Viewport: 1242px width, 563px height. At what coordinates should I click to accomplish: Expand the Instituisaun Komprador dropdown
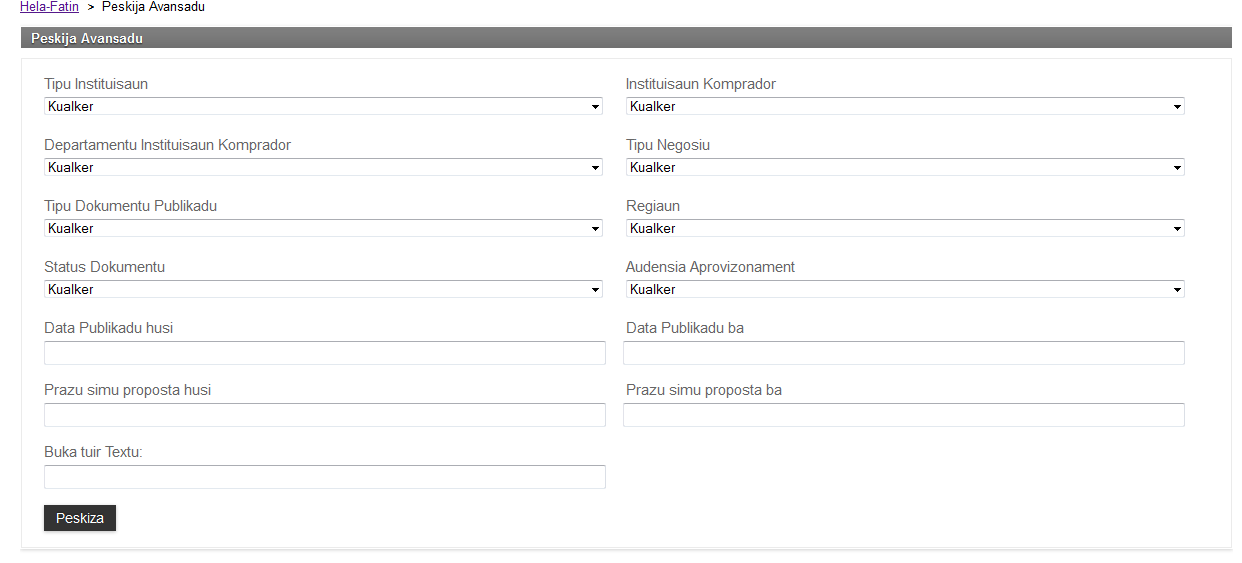905,106
